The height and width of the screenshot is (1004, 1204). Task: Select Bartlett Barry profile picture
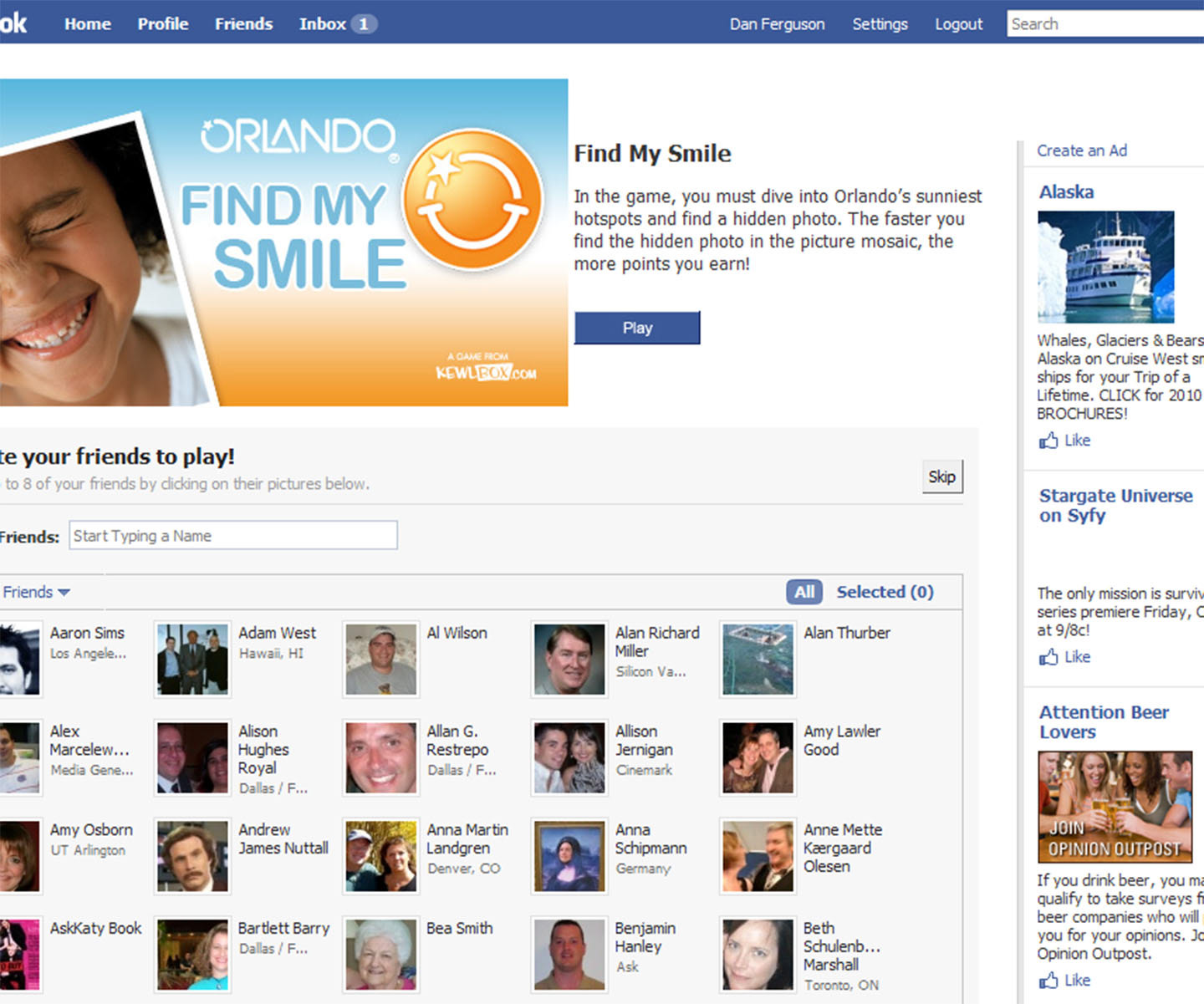point(192,956)
